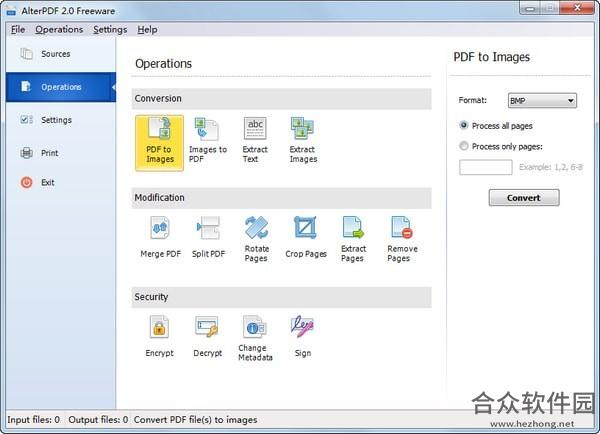Viewport: 600px width, 434px height.
Task: Click Print in the sidebar
Action: point(61,153)
